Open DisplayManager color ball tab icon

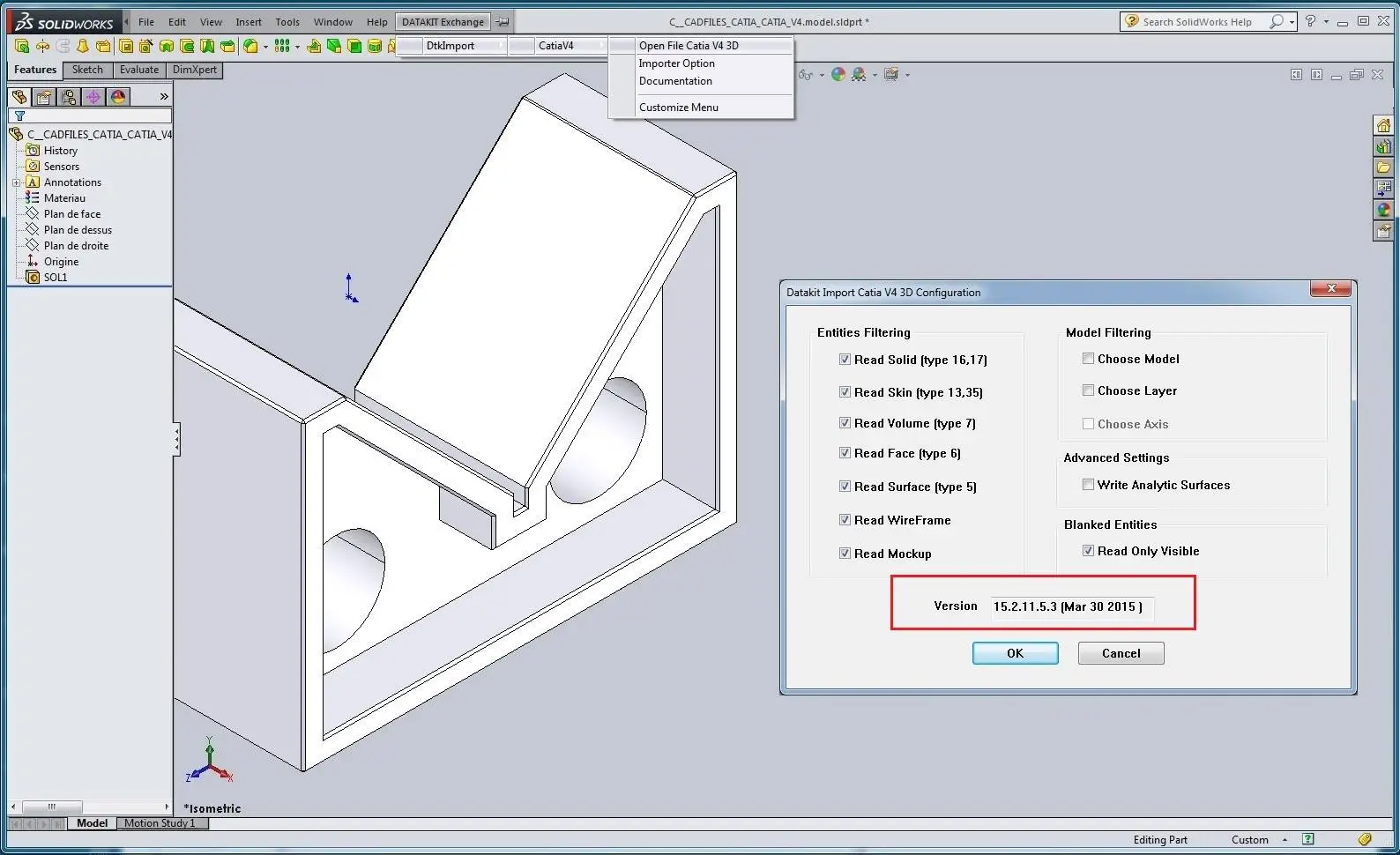pyautogui.click(x=118, y=96)
